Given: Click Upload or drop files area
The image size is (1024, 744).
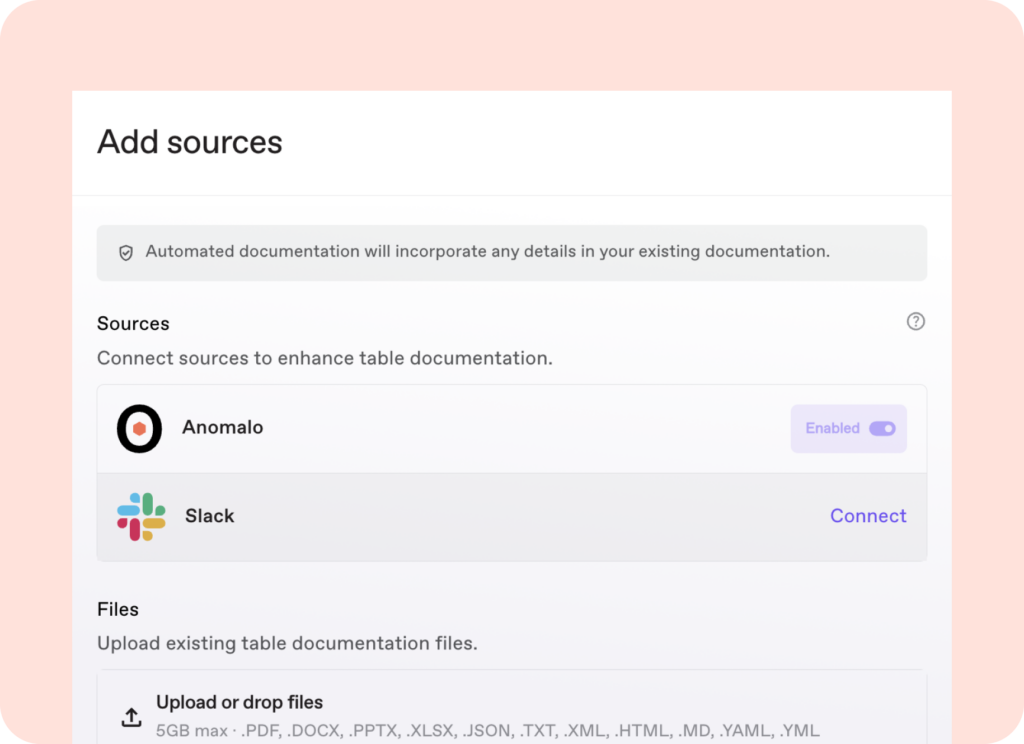Looking at the screenshot, I should tap(512, 708).
